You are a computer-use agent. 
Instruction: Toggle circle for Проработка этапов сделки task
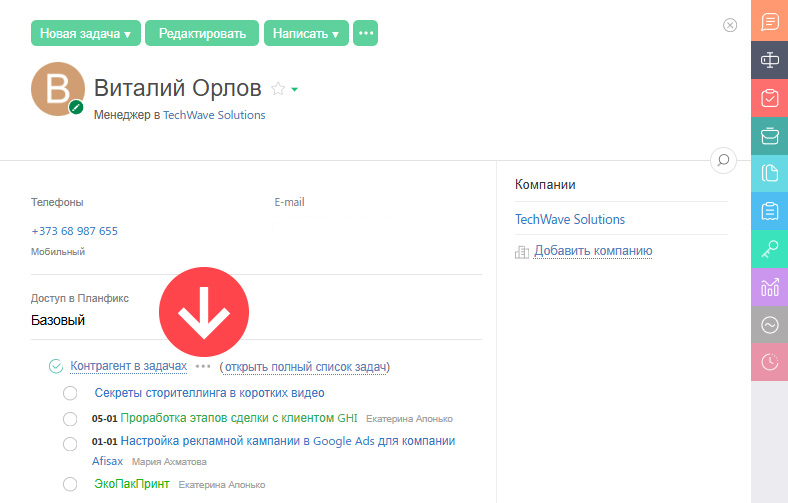[x=70, y=419]
